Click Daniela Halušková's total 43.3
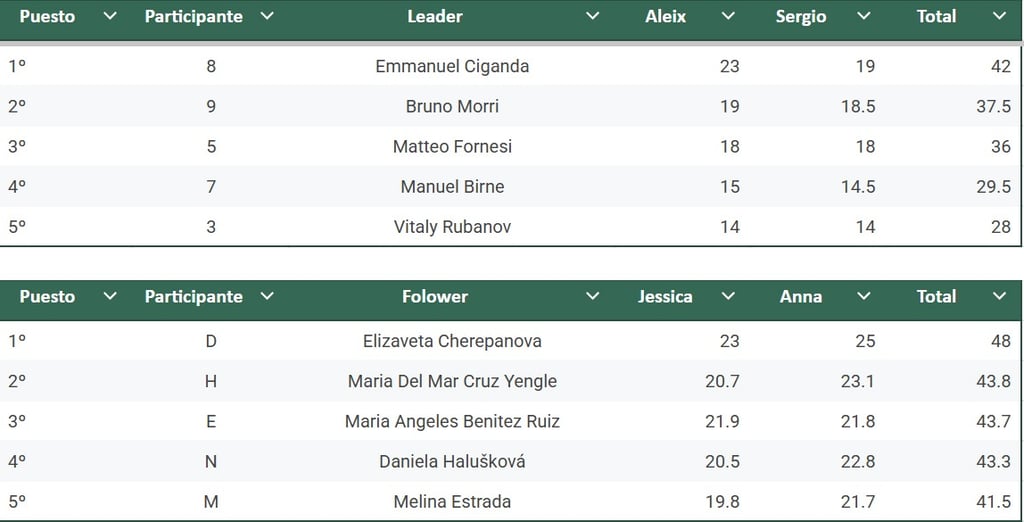Image resolution: width=1024 pixels, height=522 pixels. click(993, 461)
